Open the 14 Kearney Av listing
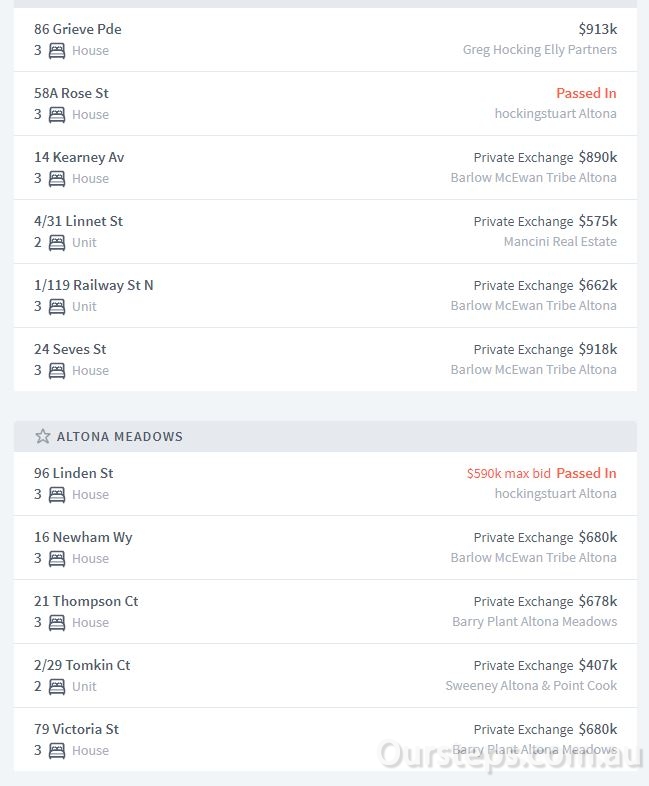Image resolution: width=649 pixels, height=786 pixels. coord(325,167)
